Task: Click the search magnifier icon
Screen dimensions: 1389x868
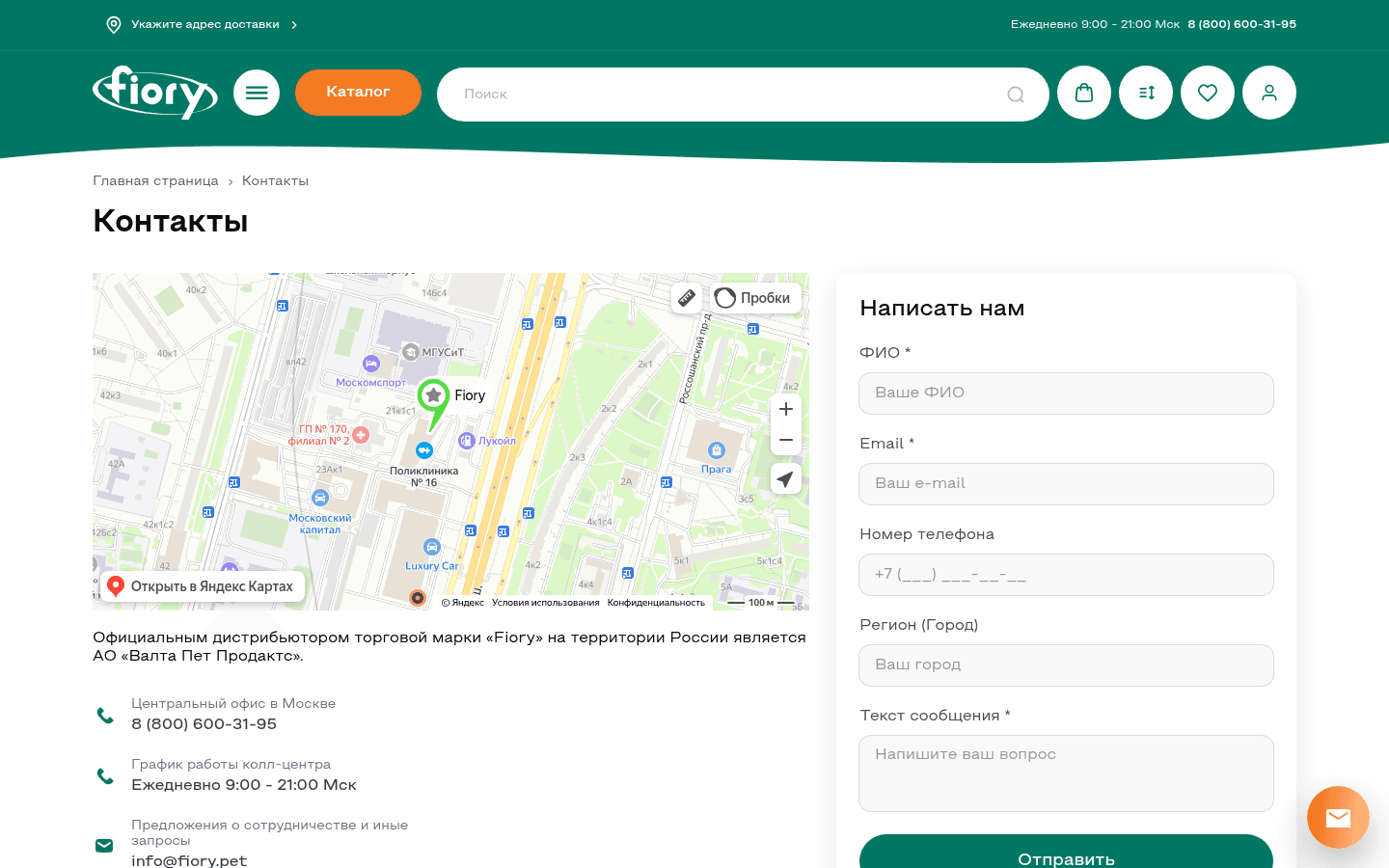Action: coord(1016,95)
